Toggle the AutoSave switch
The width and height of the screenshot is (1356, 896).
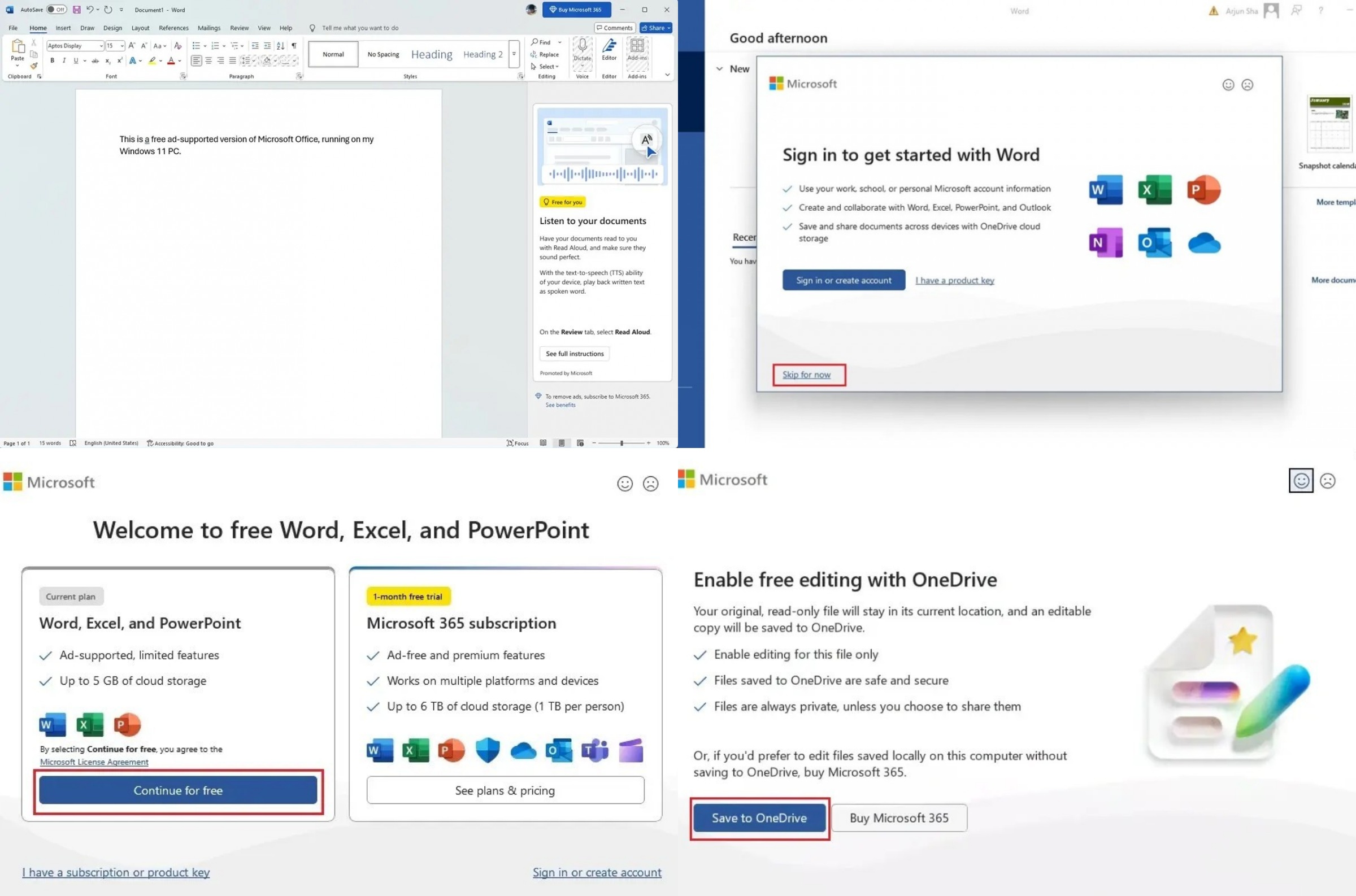[x=56, y=10]
